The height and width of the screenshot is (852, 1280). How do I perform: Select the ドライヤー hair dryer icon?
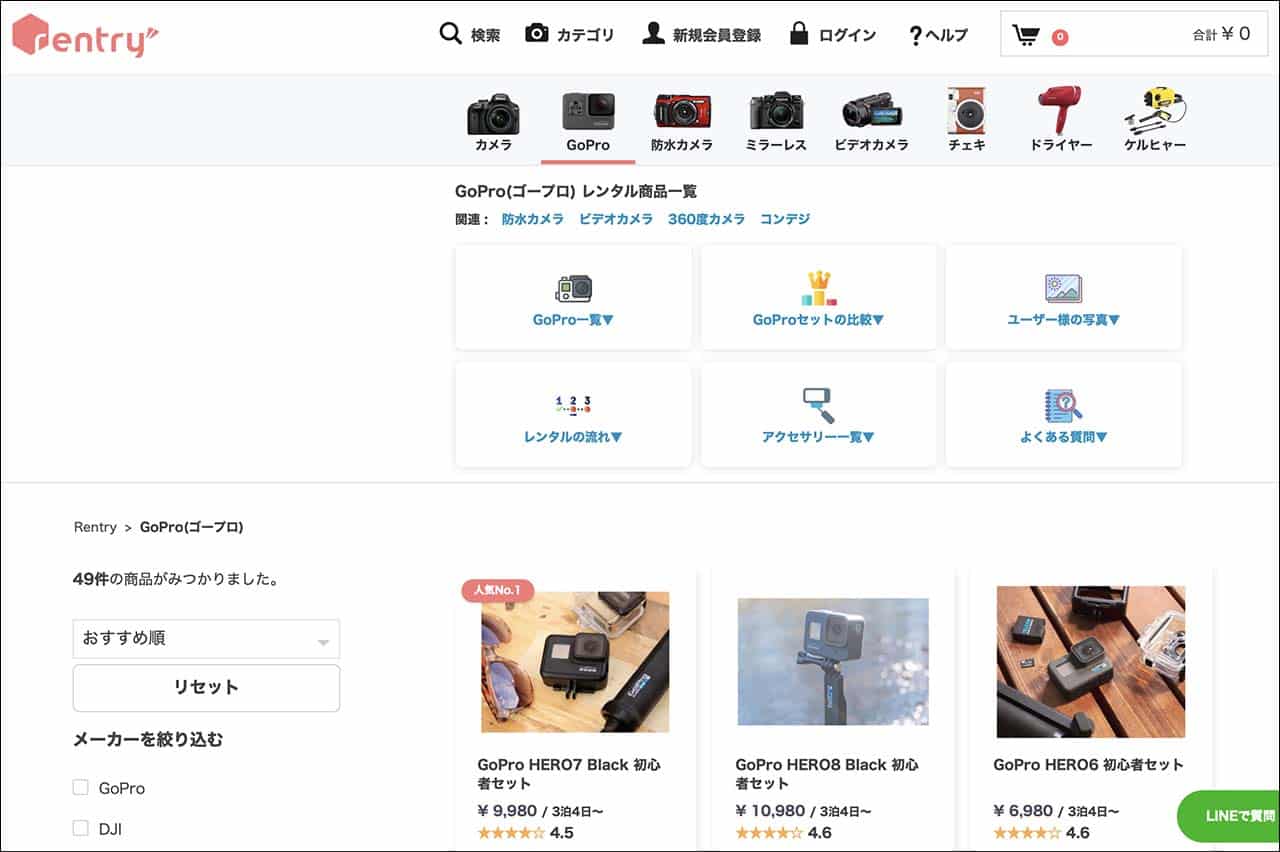[x=1061, y=110]
